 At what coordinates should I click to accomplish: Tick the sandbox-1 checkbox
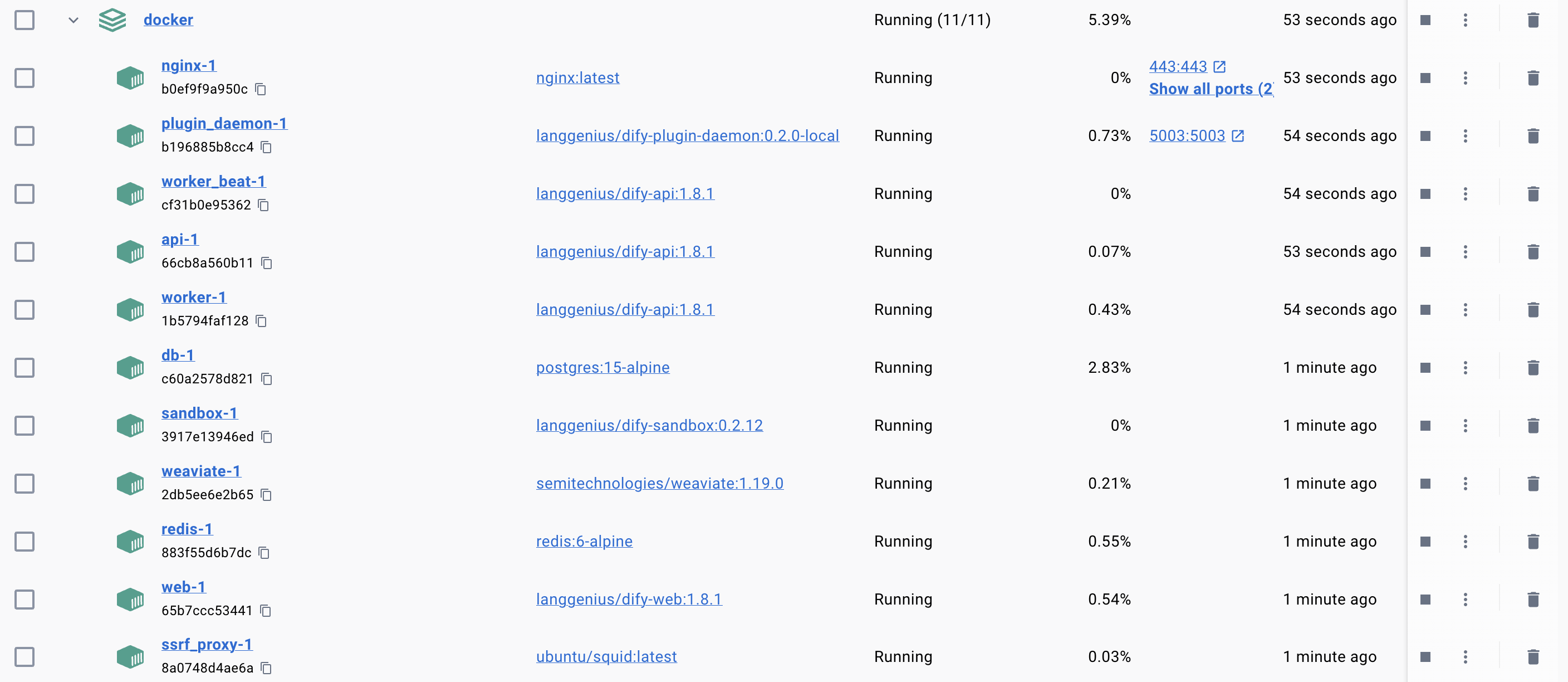click(24, 425)
